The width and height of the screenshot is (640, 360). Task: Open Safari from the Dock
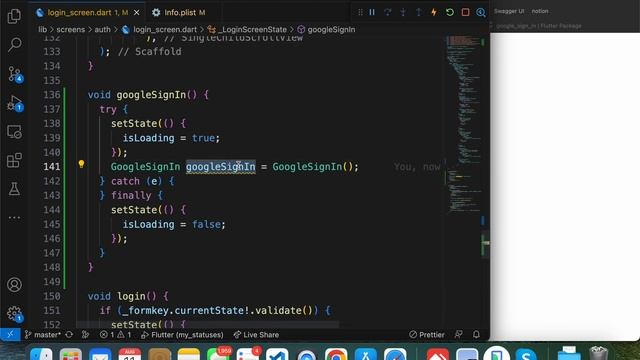coord(395,355)
